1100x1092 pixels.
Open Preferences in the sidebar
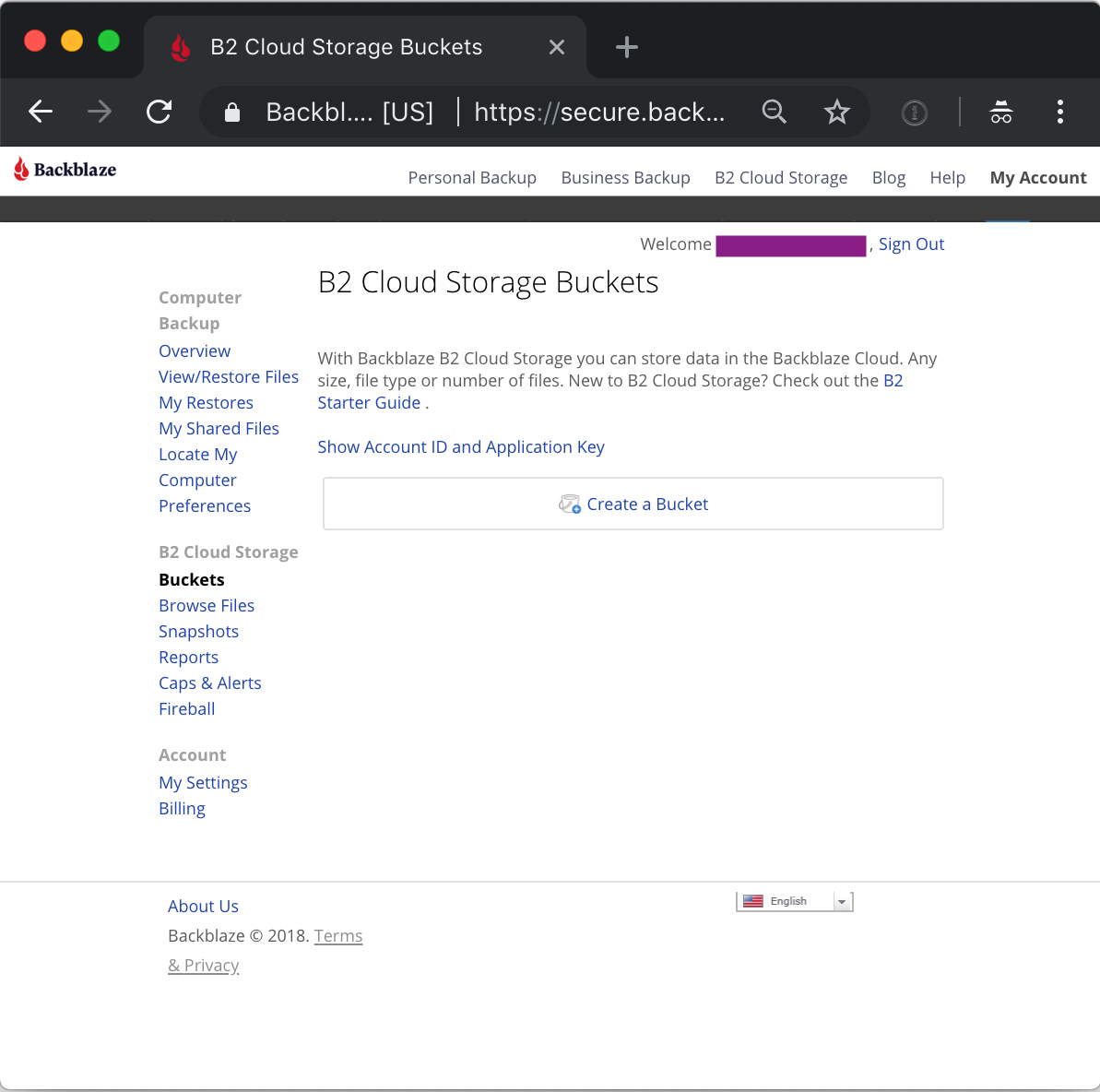click(x=204, y=506)
